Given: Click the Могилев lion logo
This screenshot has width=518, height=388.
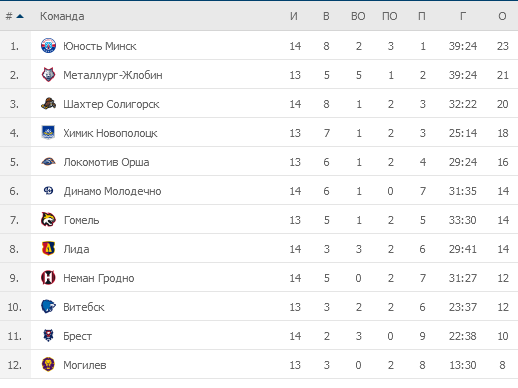Looking at the screenshot, I should pyautogui.click(x=48, y=365).
